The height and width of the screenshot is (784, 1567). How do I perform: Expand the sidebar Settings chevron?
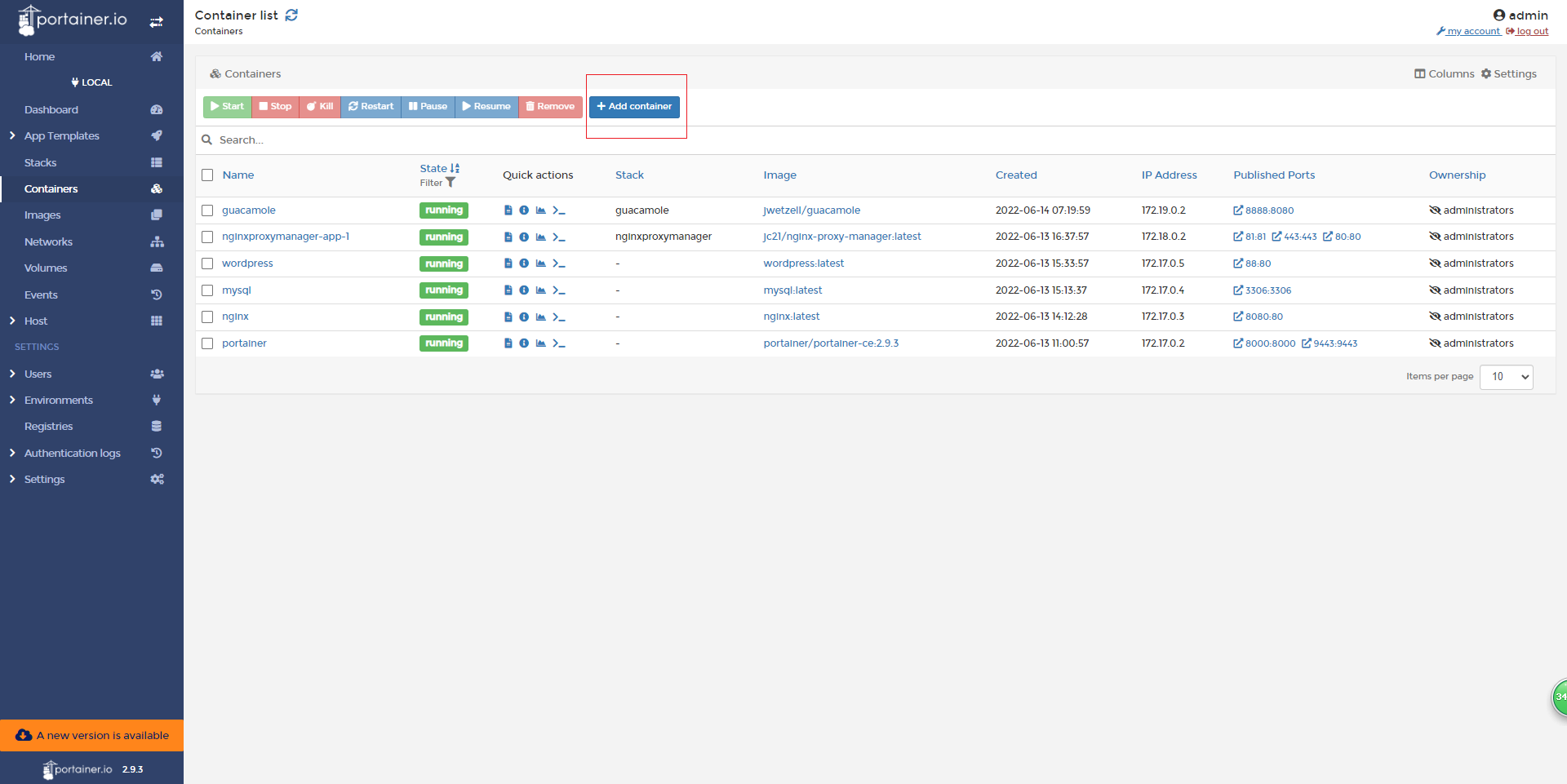pos(12,479)
